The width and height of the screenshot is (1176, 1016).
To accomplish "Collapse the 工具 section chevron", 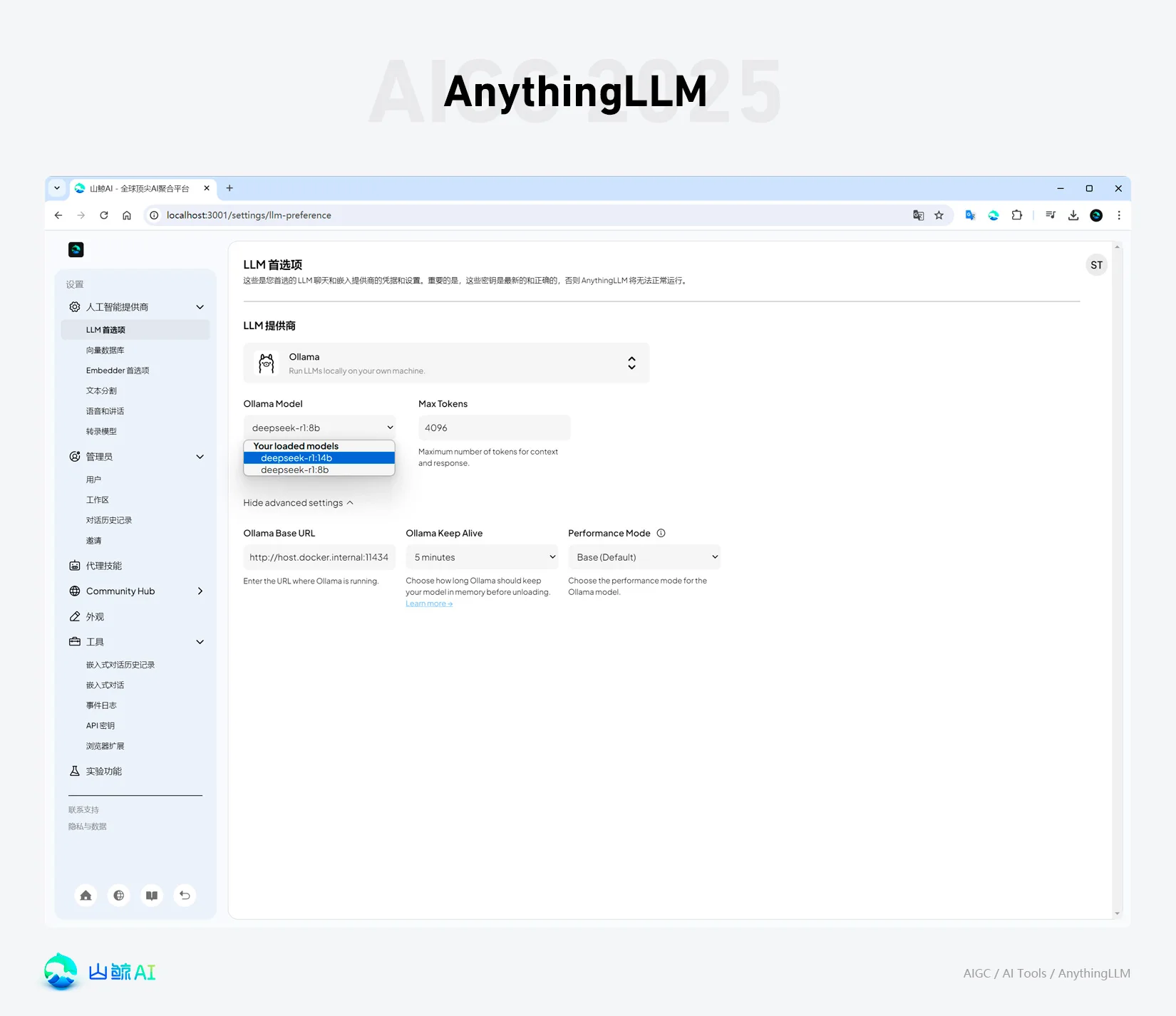I will (x=200, y=642).
